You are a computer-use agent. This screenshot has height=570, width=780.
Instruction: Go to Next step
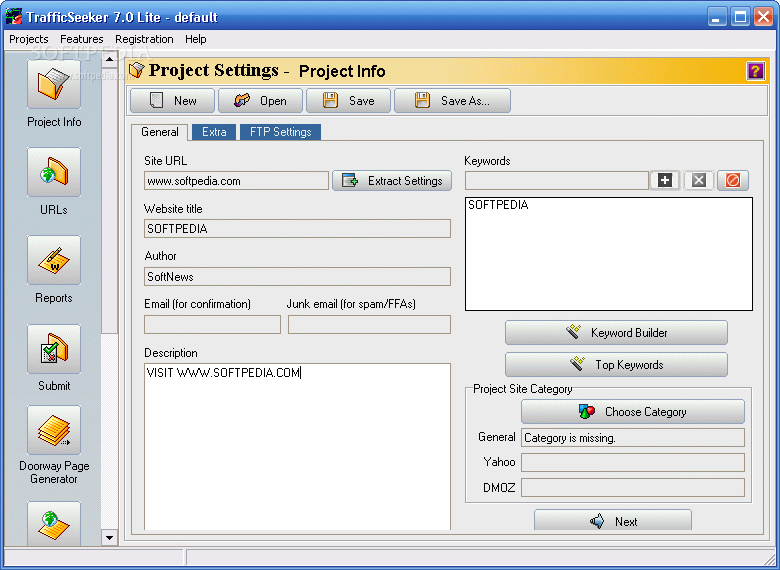pos(613,520)
